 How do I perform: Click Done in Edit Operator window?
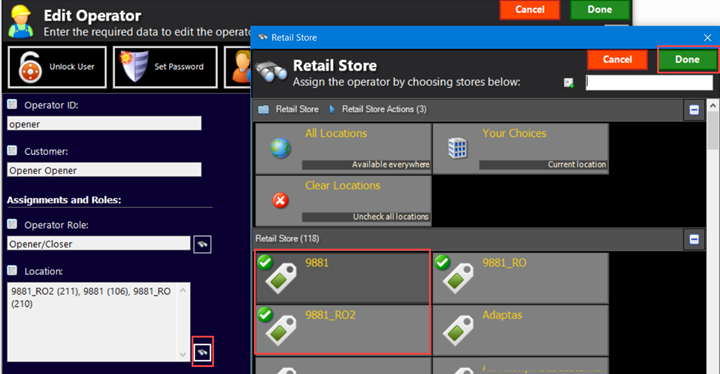(x=600, y=10)
